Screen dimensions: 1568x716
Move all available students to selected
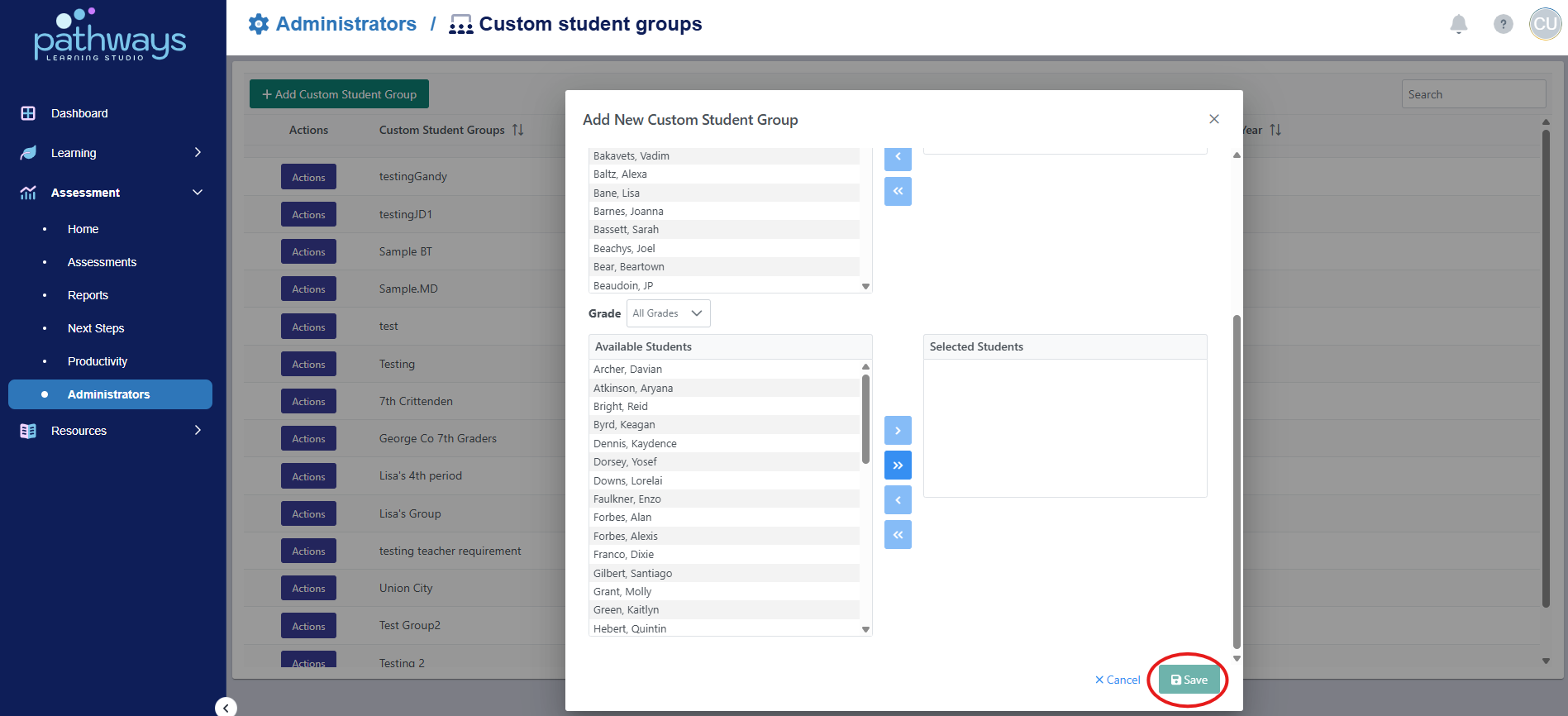click(x=898, y=465)
